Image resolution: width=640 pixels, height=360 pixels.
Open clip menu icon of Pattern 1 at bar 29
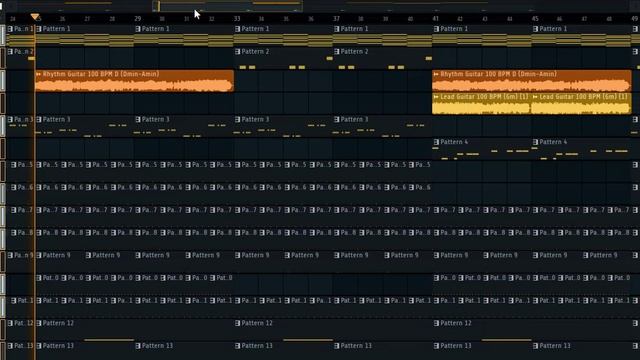click(x=138, y=29)
